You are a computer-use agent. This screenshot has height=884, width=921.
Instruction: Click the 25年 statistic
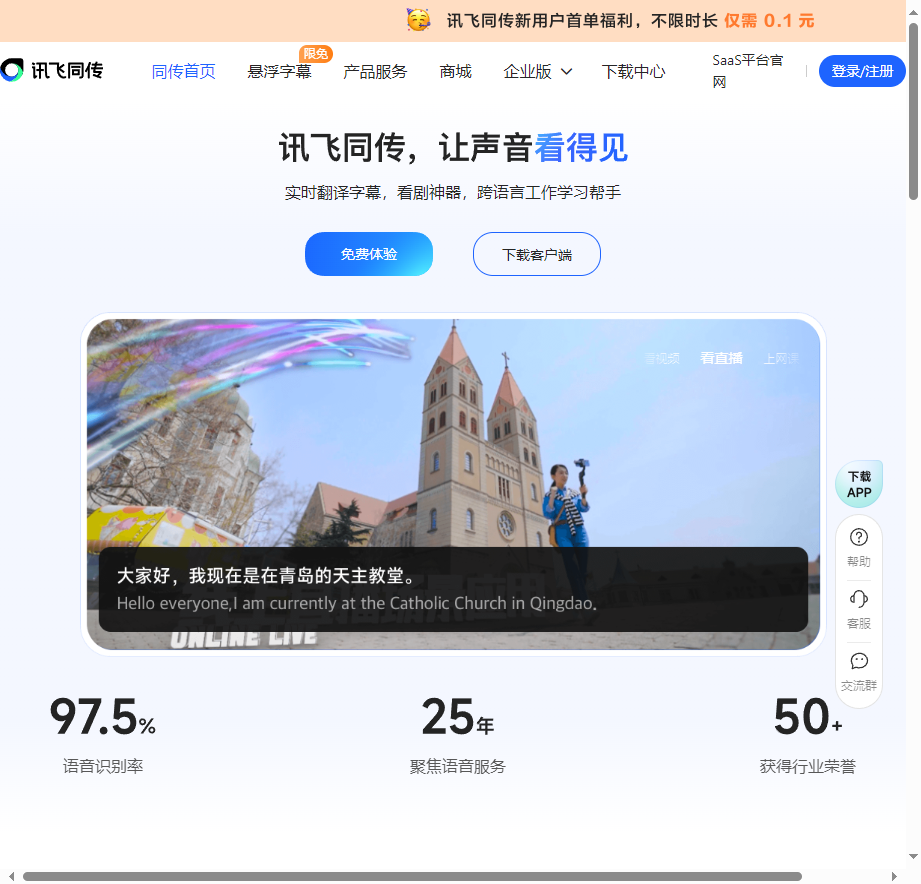click(458, 716)
